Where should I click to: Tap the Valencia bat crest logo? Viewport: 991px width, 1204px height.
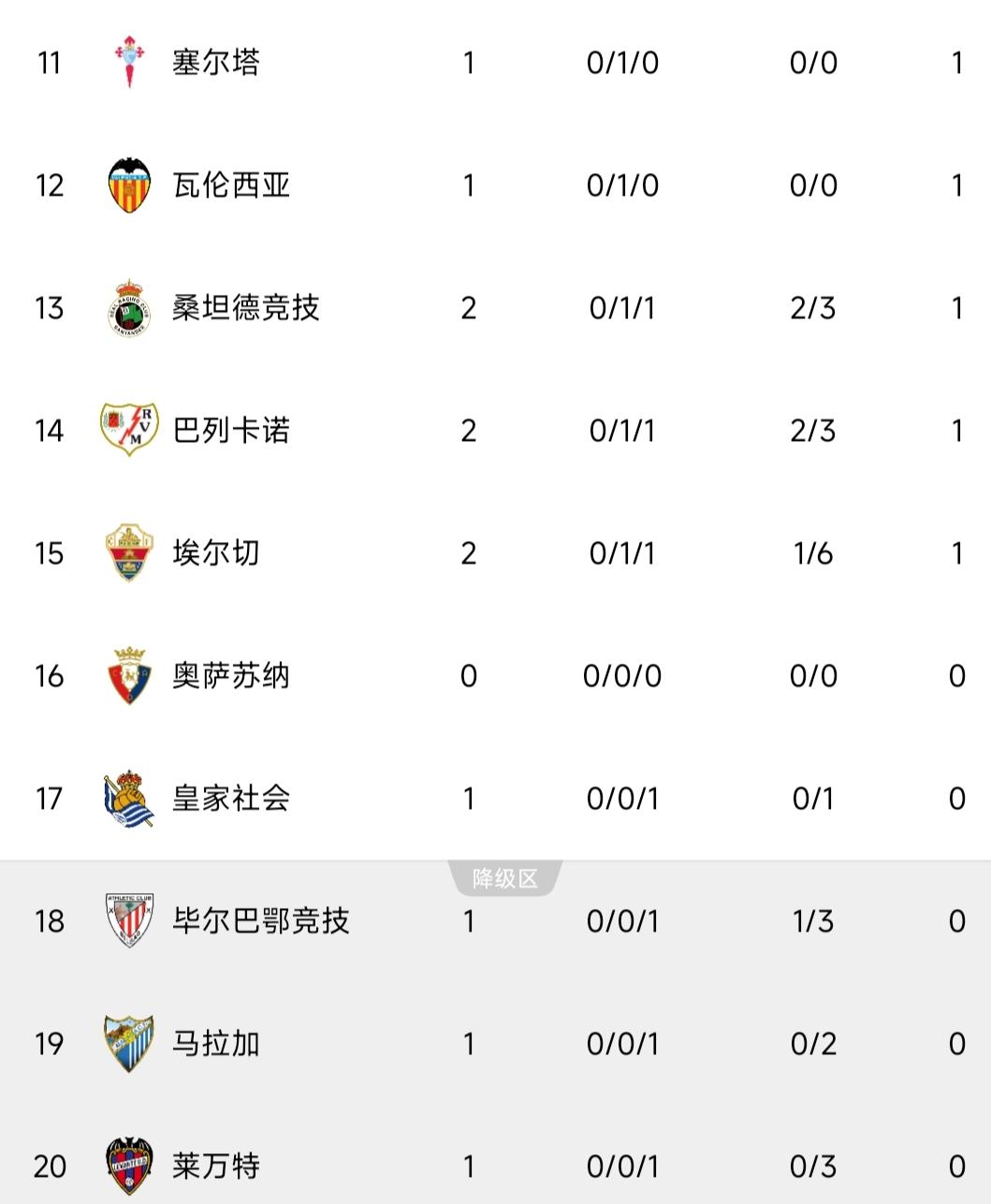pos(128,184)
